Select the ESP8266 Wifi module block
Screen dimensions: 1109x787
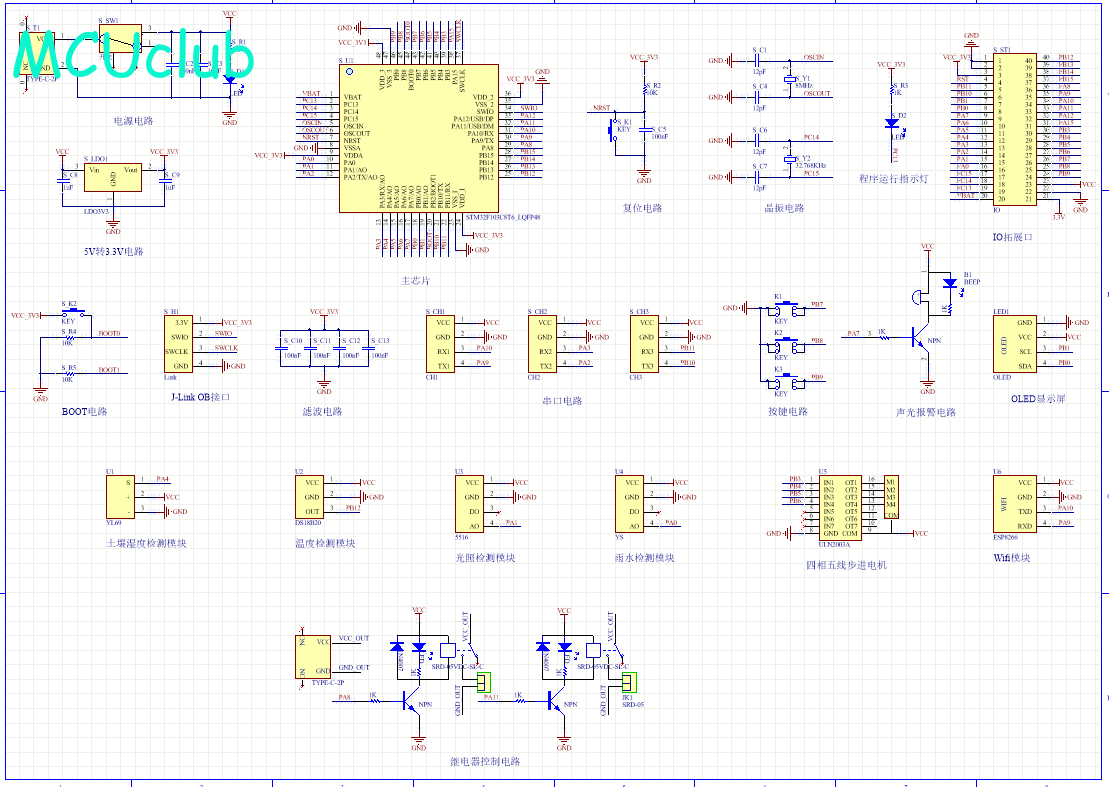click(1015, 504)
